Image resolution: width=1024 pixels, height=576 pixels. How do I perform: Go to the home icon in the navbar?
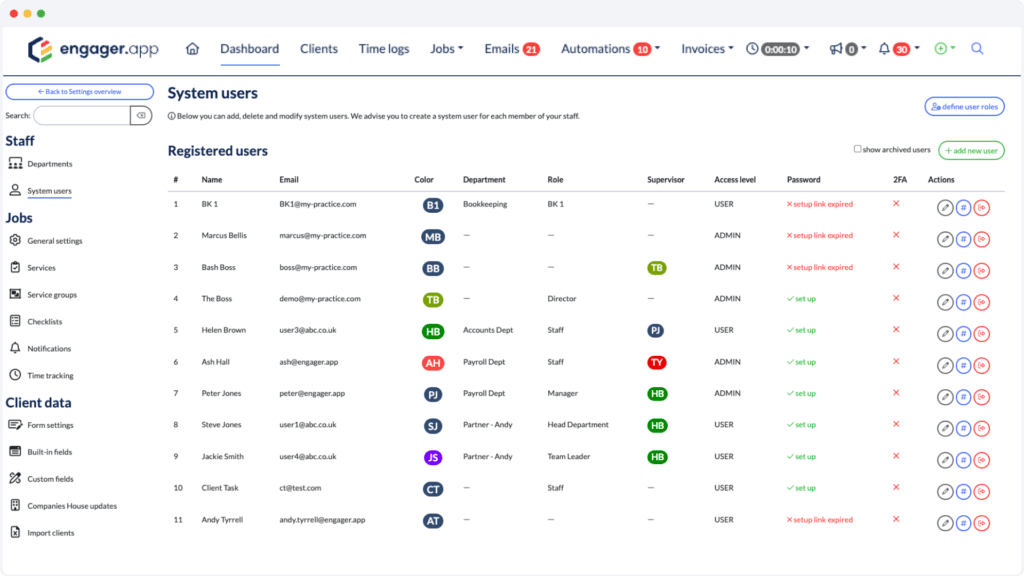(x=192, y=49)
